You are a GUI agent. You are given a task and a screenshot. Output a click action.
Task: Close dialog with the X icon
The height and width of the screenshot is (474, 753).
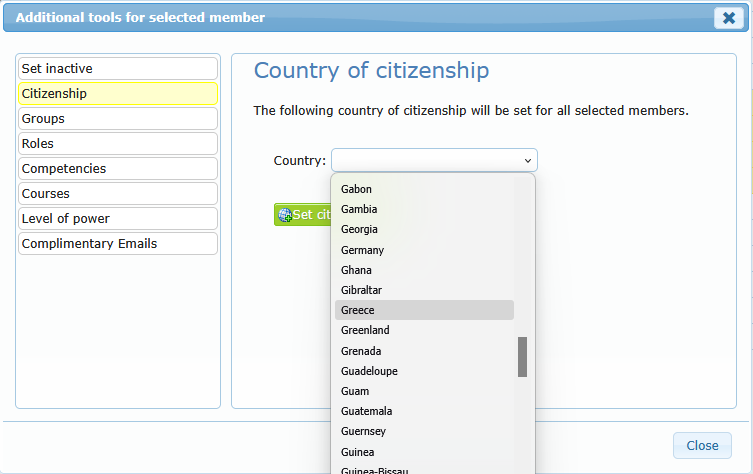[727, 18]
